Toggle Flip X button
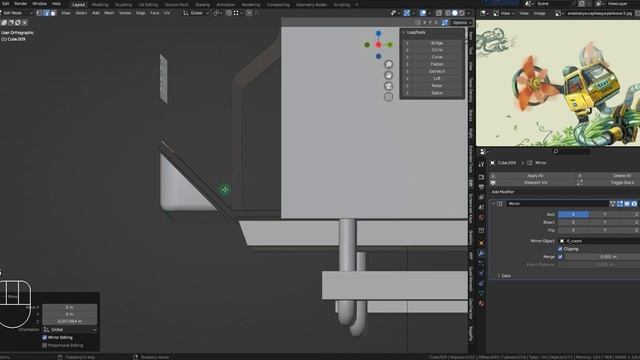 (573, 230)
